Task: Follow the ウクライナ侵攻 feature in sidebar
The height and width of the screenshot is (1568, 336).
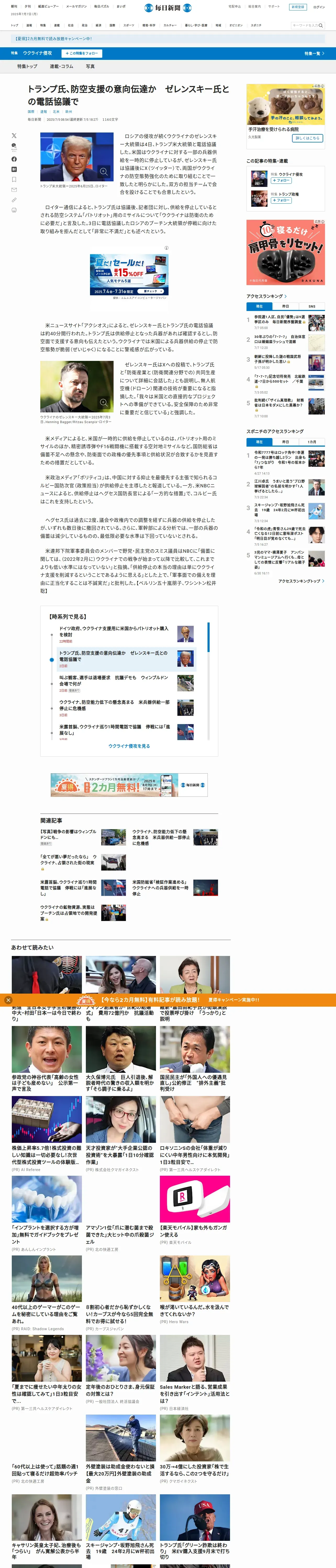Action: pyautogui.click(x=281, y=181)
